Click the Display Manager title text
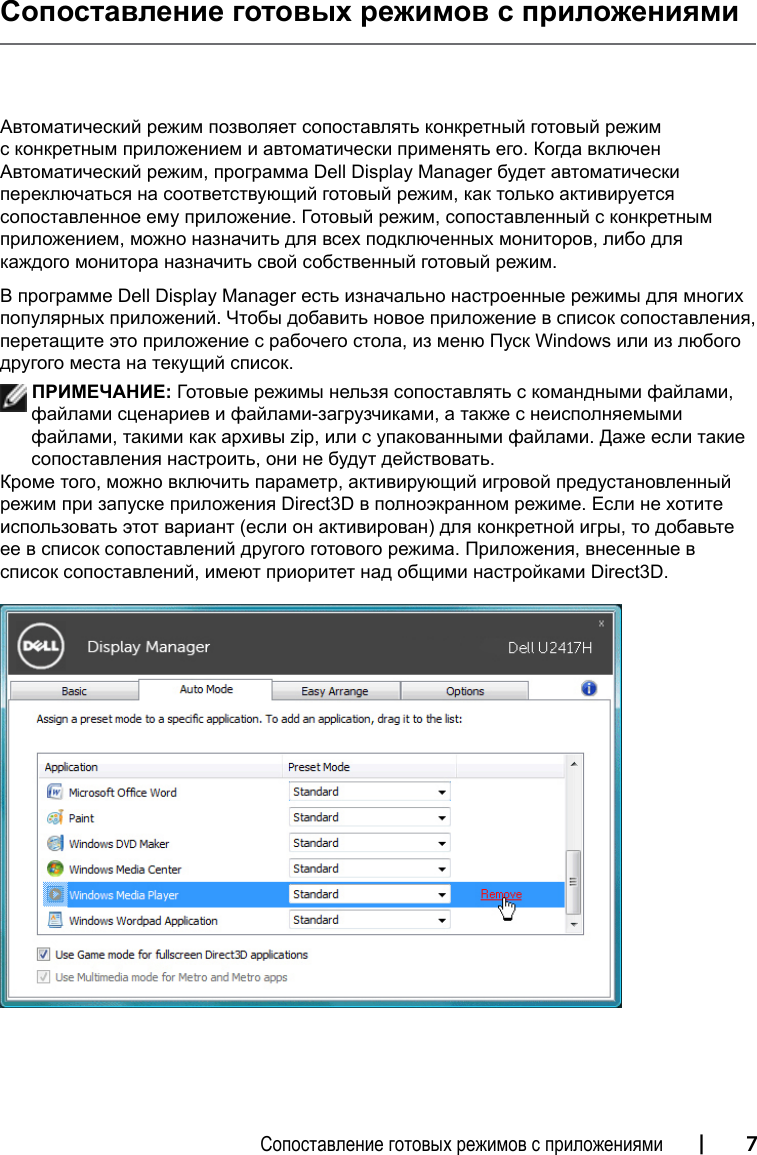Screen dimensions: 757x1155 pyautogui.click(x=148, y=647)
